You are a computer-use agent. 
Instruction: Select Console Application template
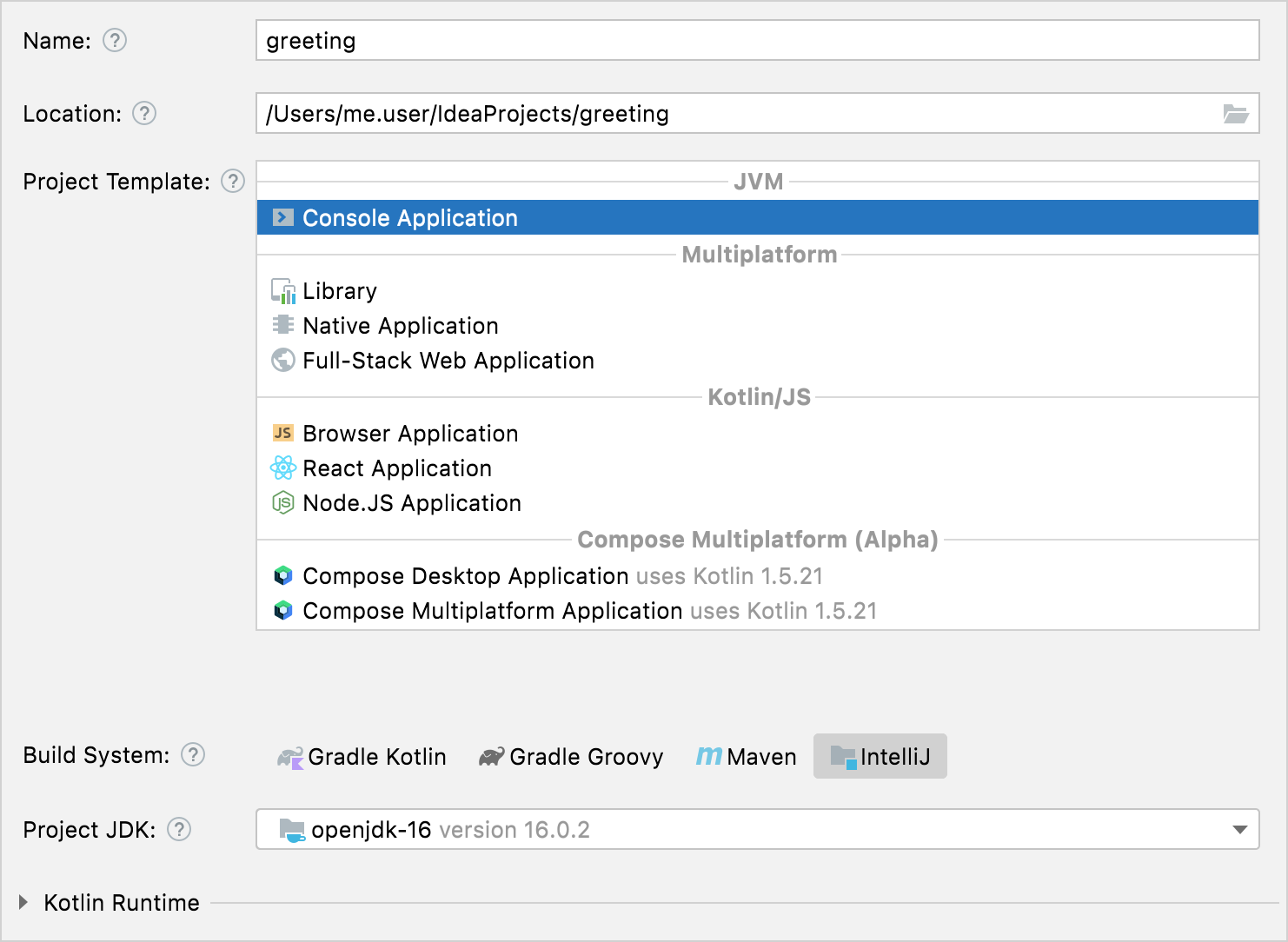coord(758,217)
